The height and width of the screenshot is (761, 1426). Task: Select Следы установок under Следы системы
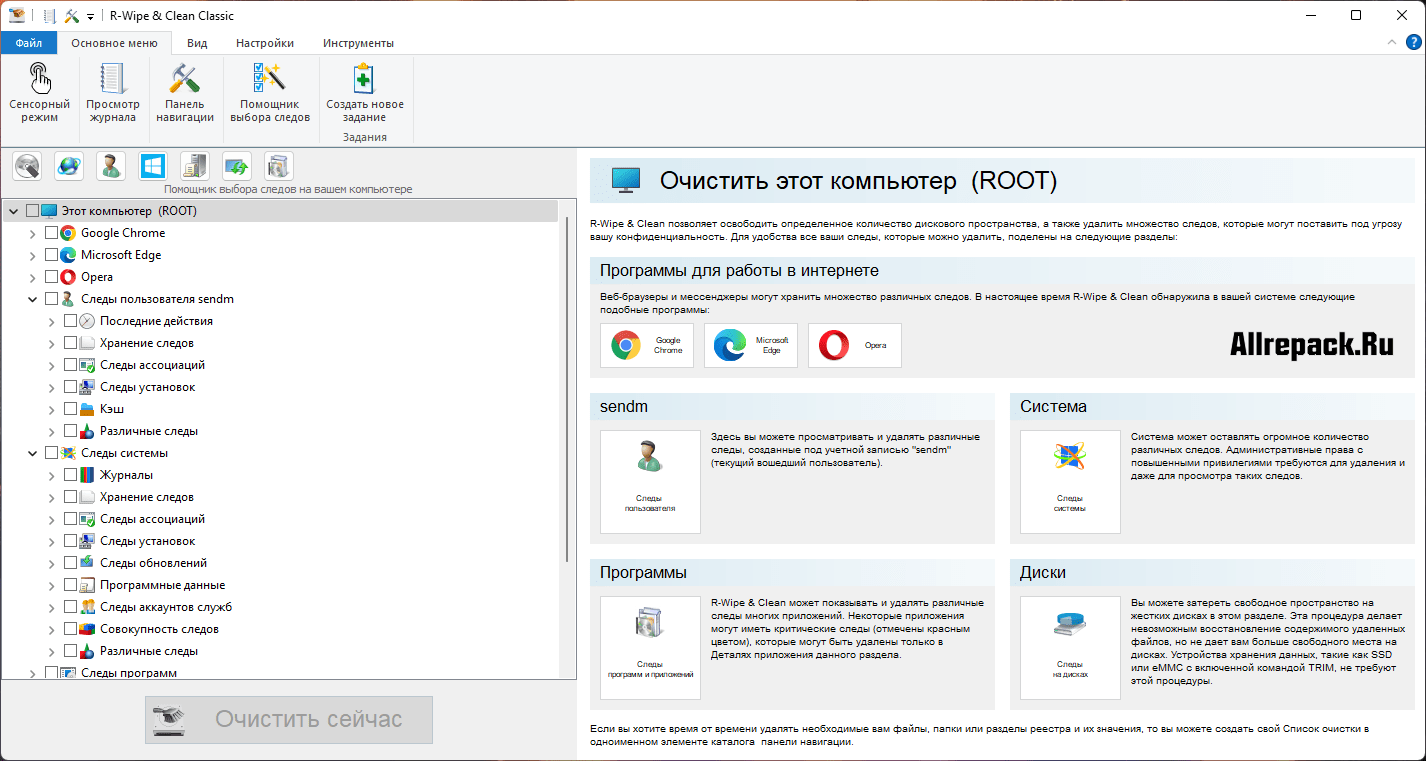147,541
